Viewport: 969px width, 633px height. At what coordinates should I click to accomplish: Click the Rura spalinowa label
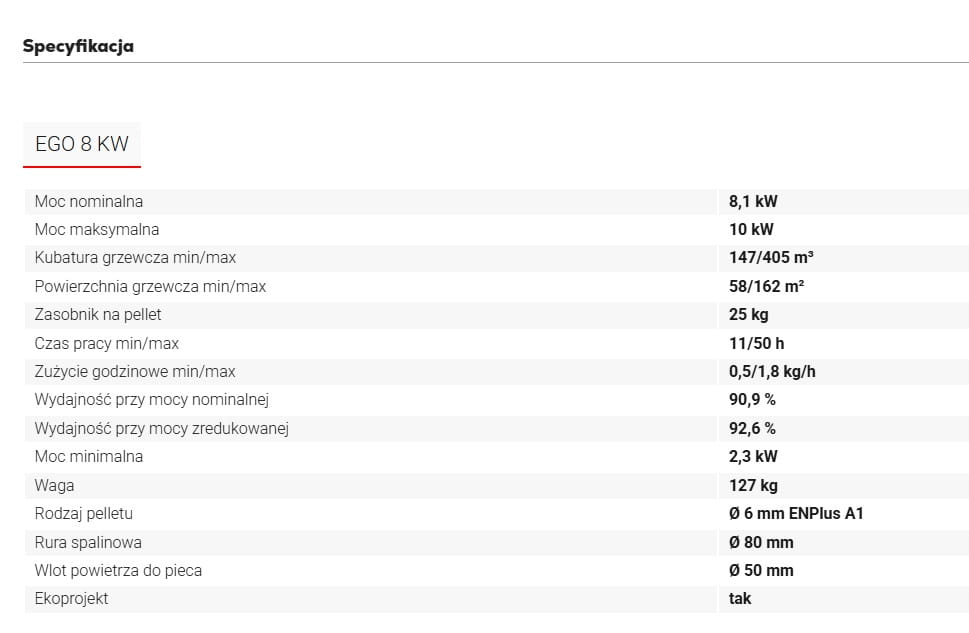88,543
